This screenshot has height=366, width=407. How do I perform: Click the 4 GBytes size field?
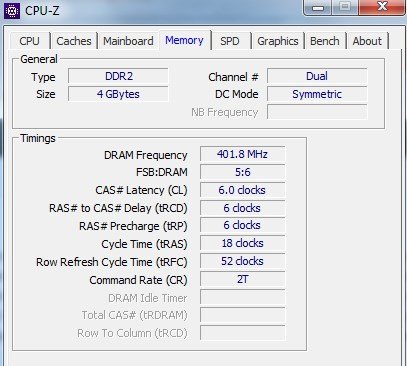118,94
